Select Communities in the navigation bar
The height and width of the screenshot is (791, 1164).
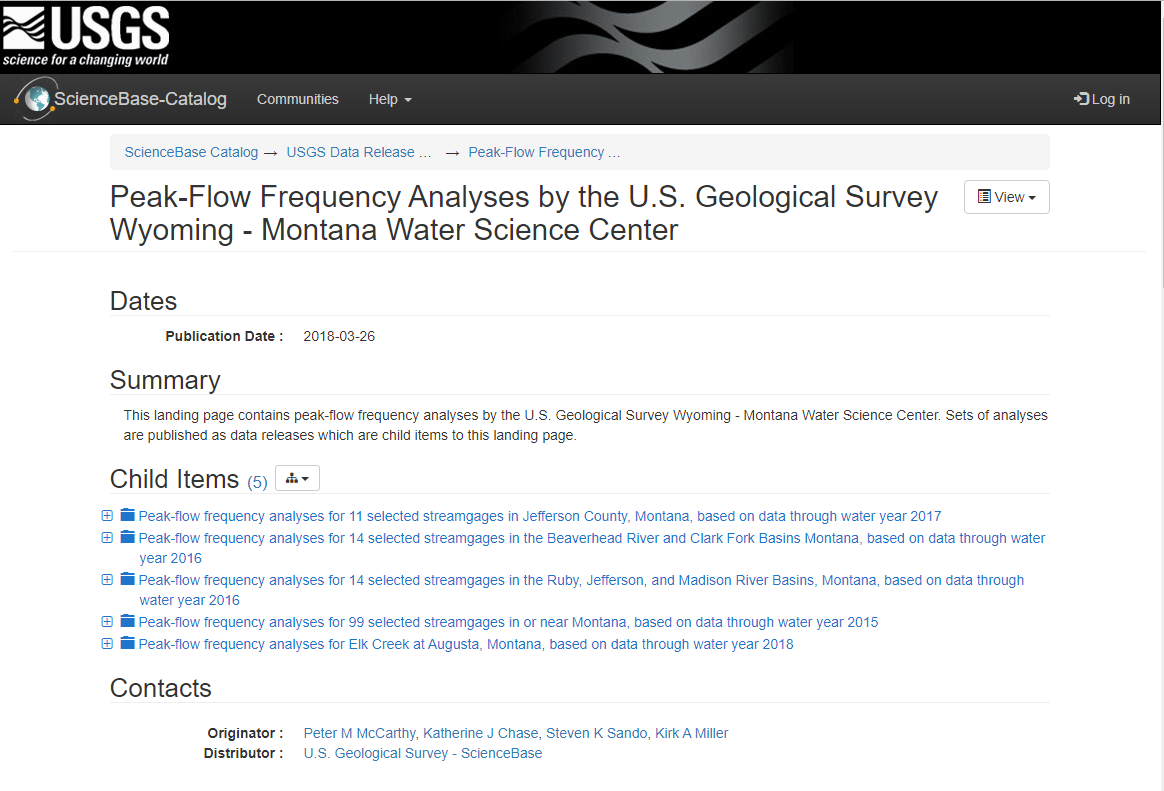click(x=297, y=99)
